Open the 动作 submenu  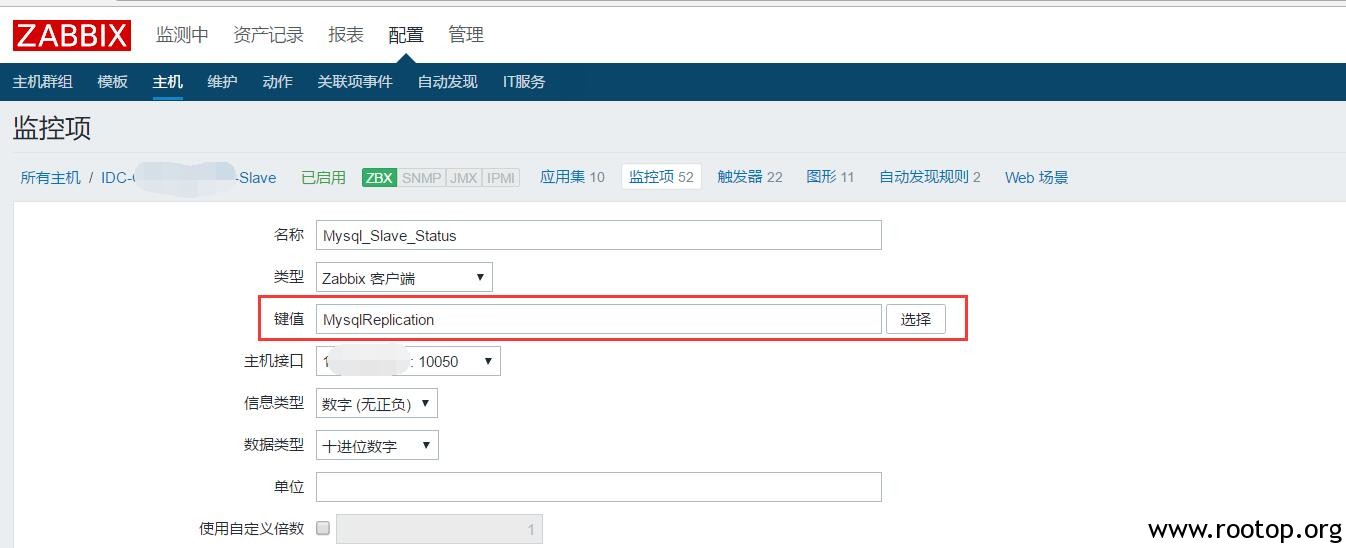(277, 82)
